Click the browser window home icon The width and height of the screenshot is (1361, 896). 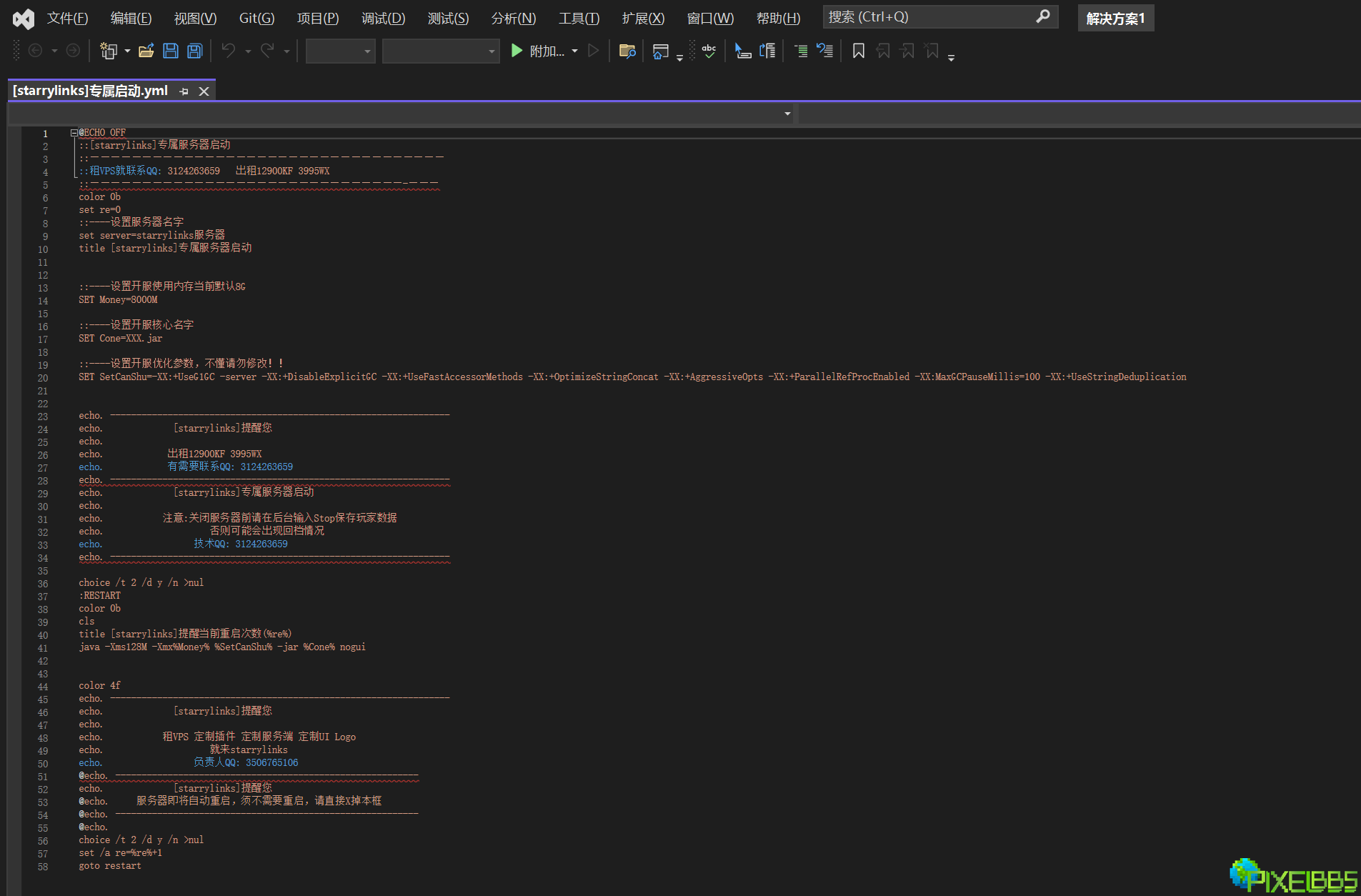(x=661, y=51)
